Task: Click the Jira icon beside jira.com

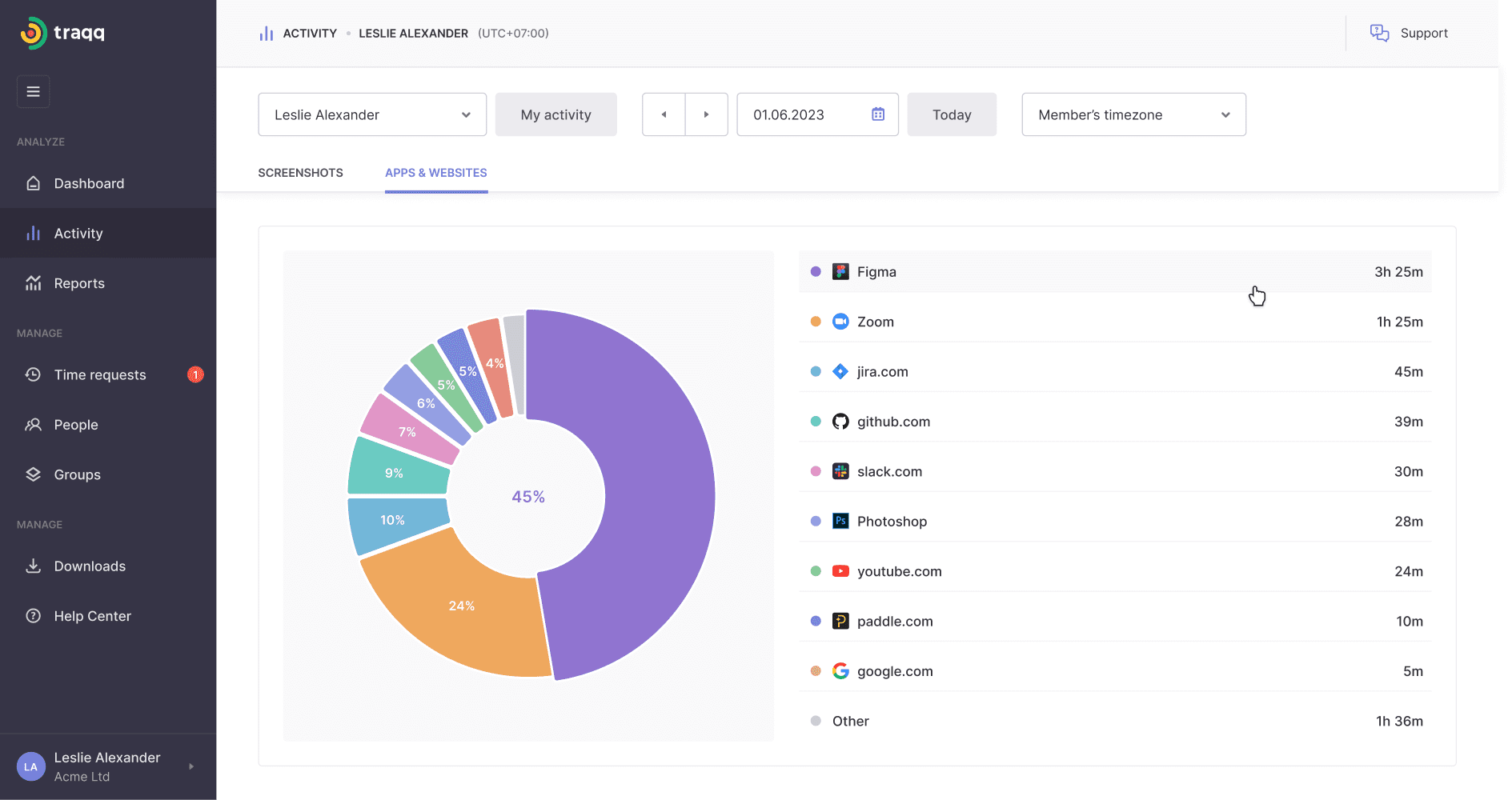Action: (x=840, y=371)
